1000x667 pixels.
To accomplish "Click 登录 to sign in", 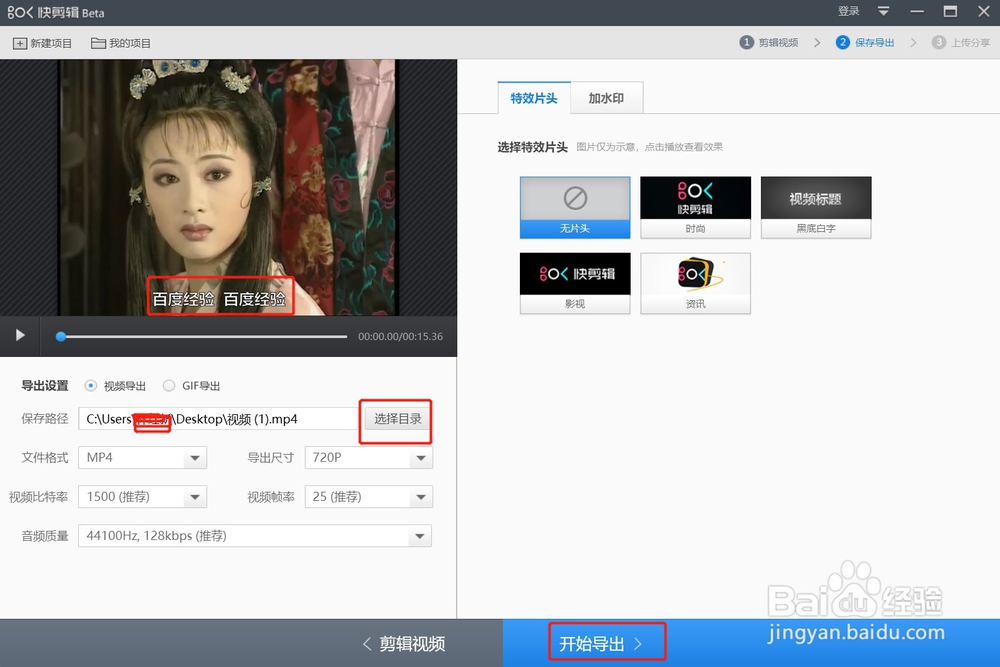I will tap(848, 11).
